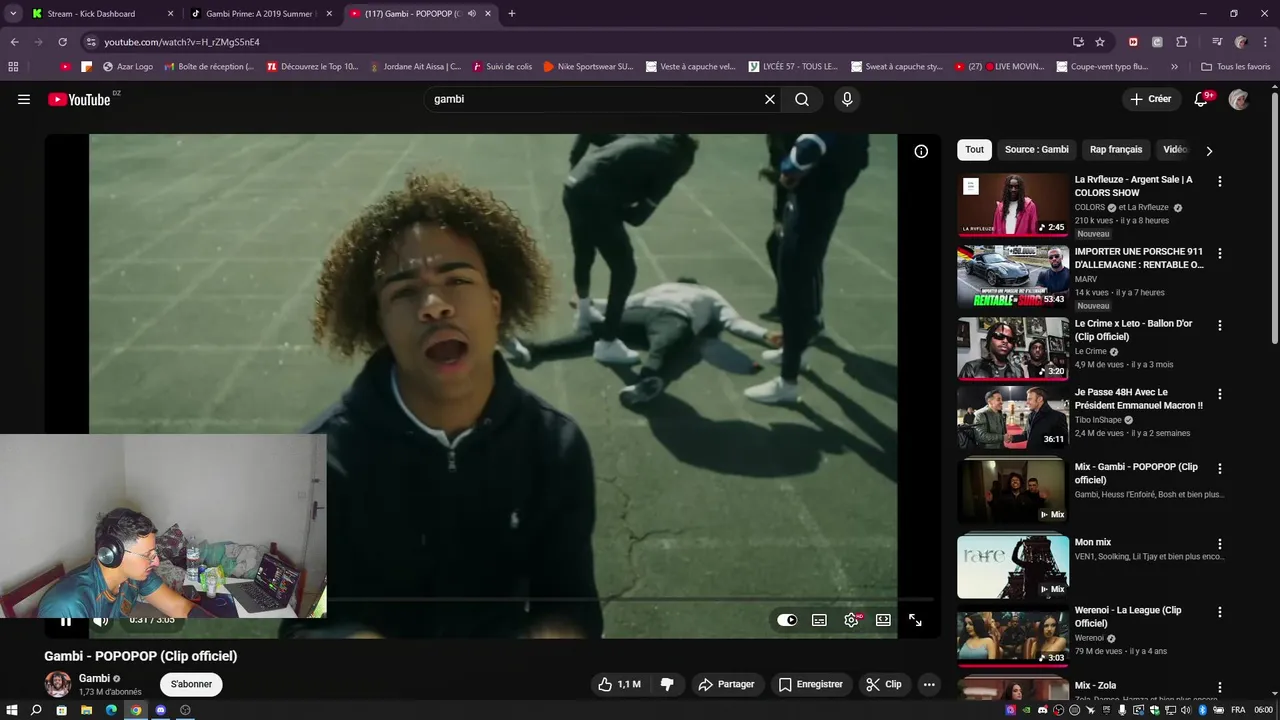Open player settings gear
This screenshot has width=1280, height=720.
[x=851, y=620]
